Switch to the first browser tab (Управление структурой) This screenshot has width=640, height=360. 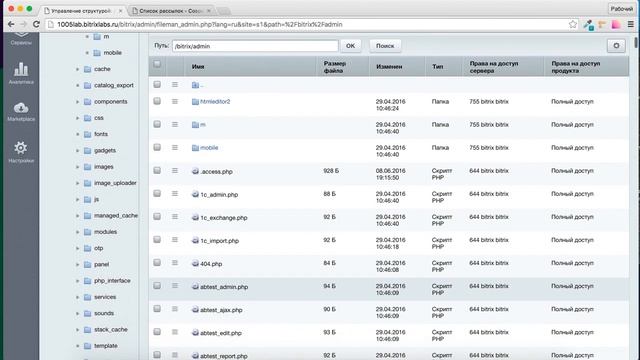tap(82, 11)
